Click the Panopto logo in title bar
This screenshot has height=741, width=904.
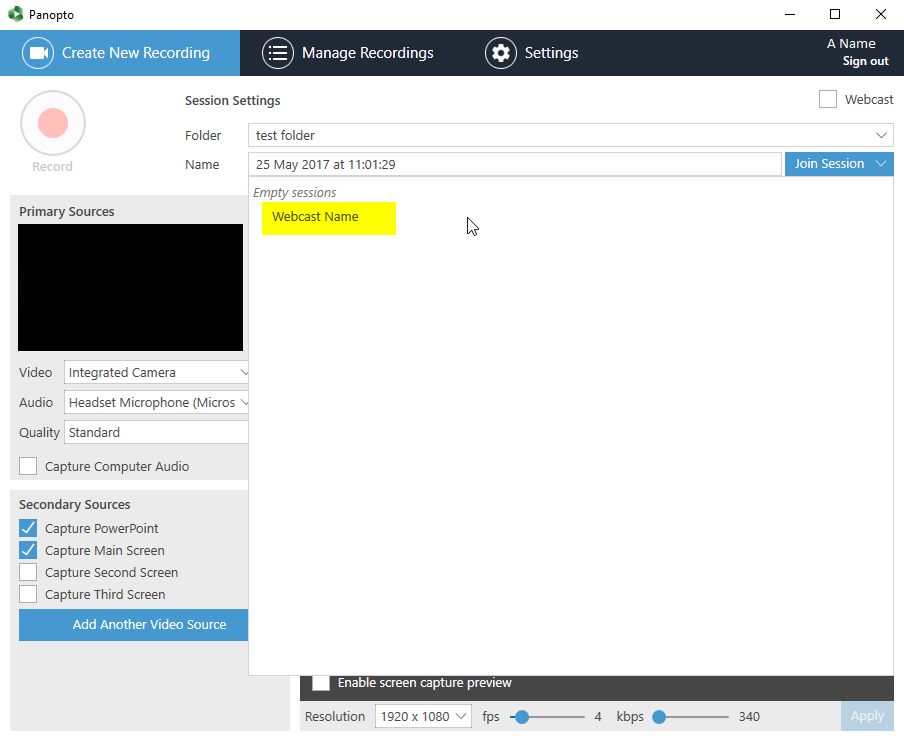tap(15, 14)
